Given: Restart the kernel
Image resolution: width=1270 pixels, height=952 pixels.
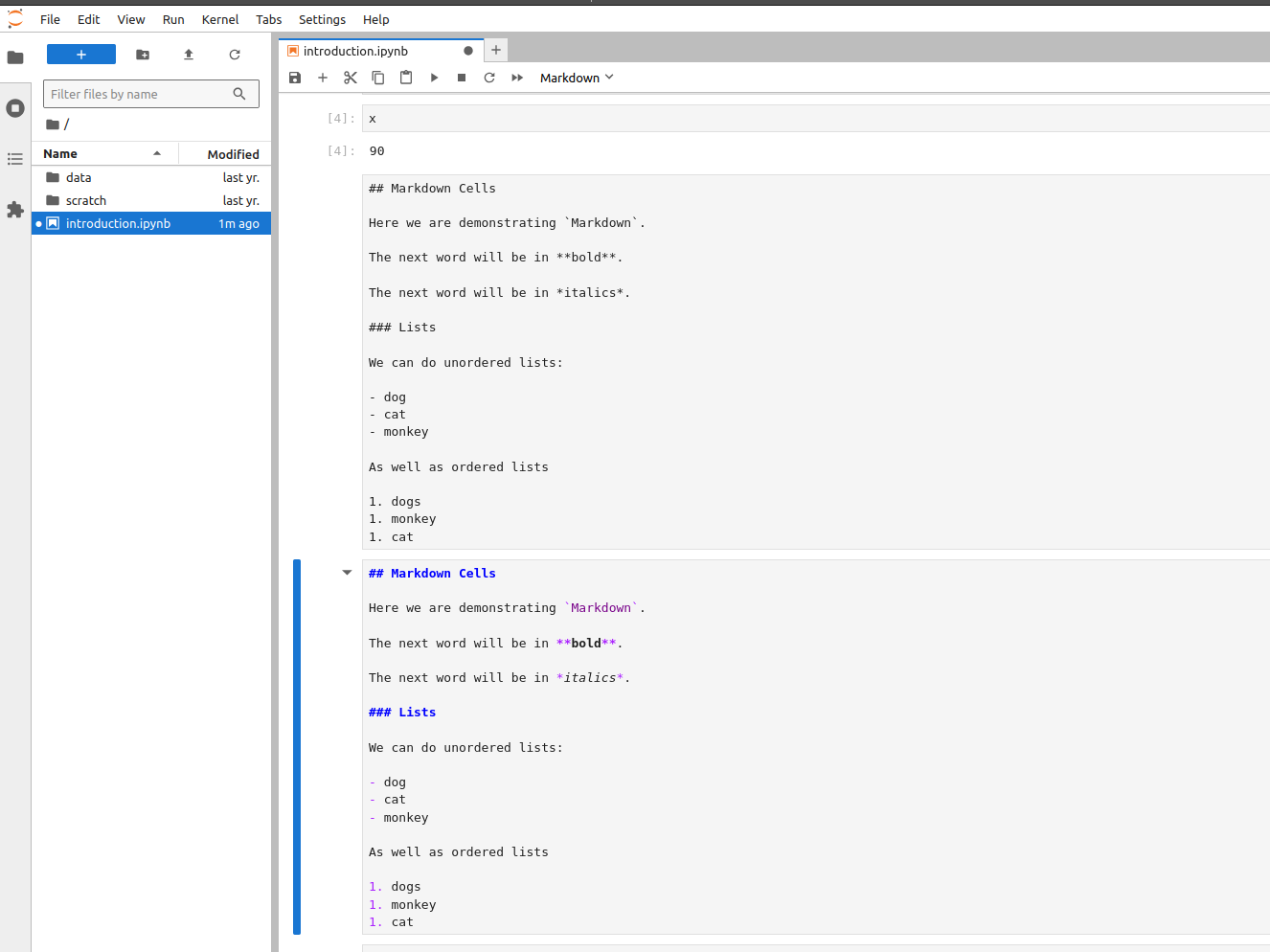Looking at the screenshot, I should 489,78.
